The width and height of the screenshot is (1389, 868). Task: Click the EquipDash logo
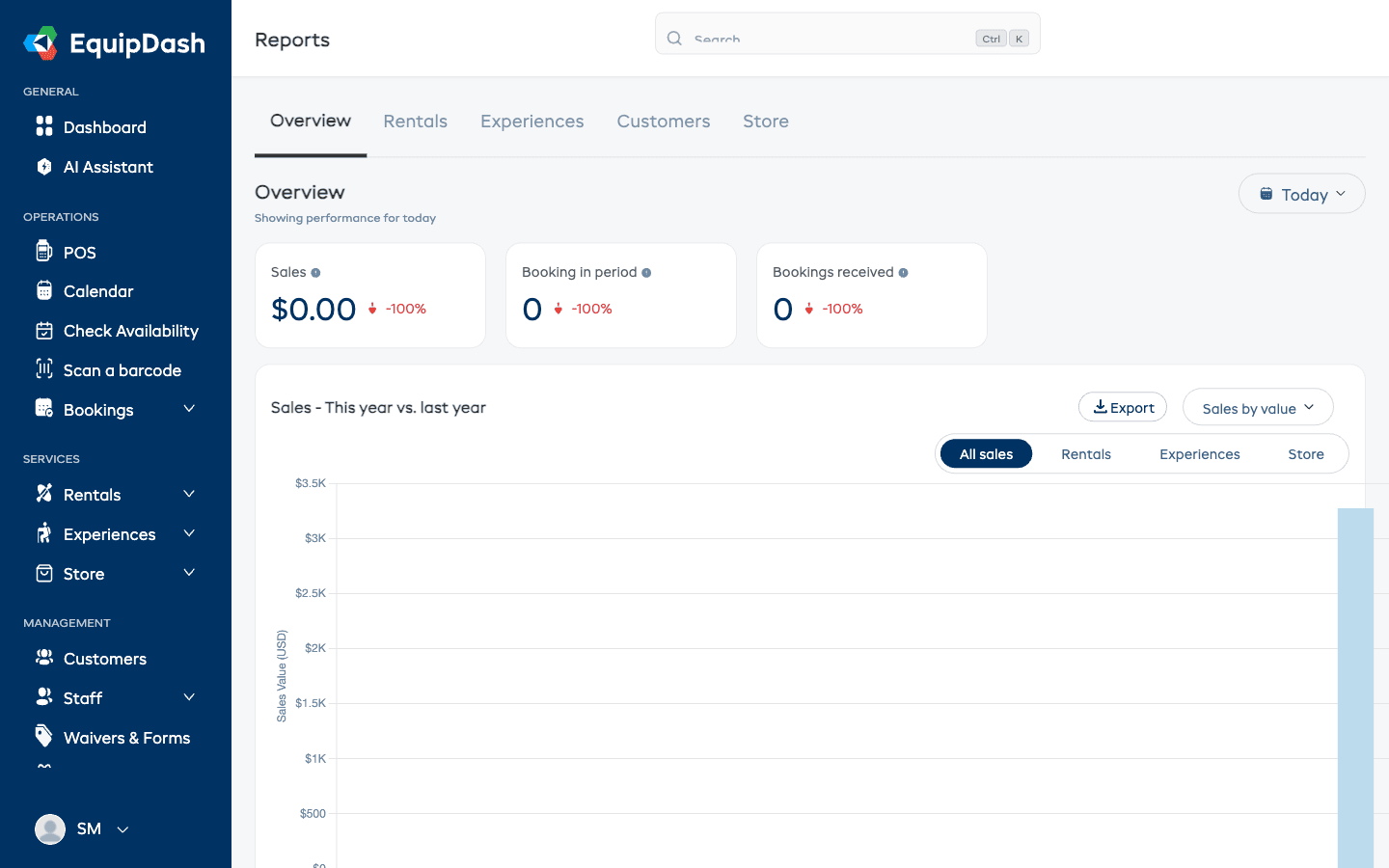click(x=114, y=42)
